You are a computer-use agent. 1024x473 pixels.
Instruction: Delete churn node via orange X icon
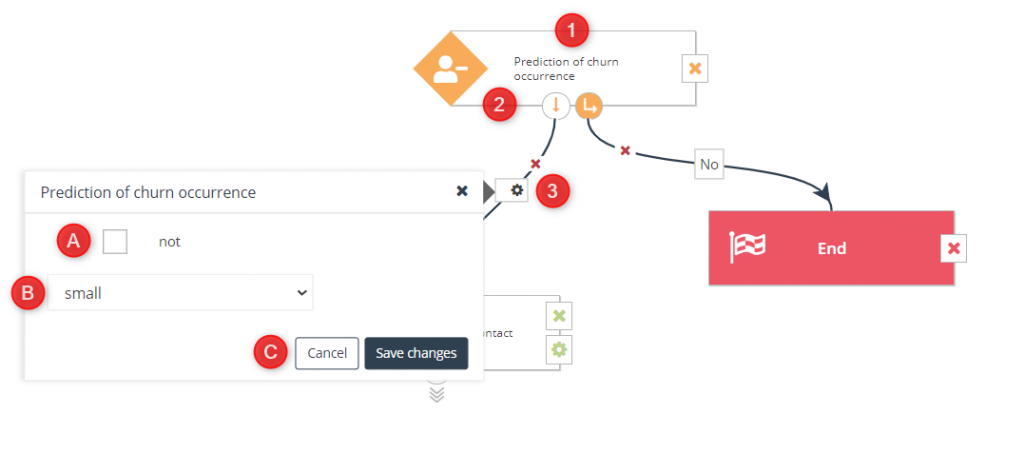pyautogui.click(x=695, y=68)
